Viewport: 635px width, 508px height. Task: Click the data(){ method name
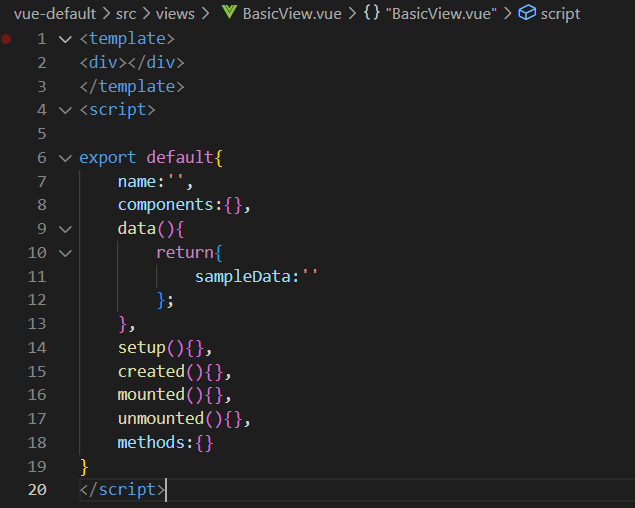[151, 229]
